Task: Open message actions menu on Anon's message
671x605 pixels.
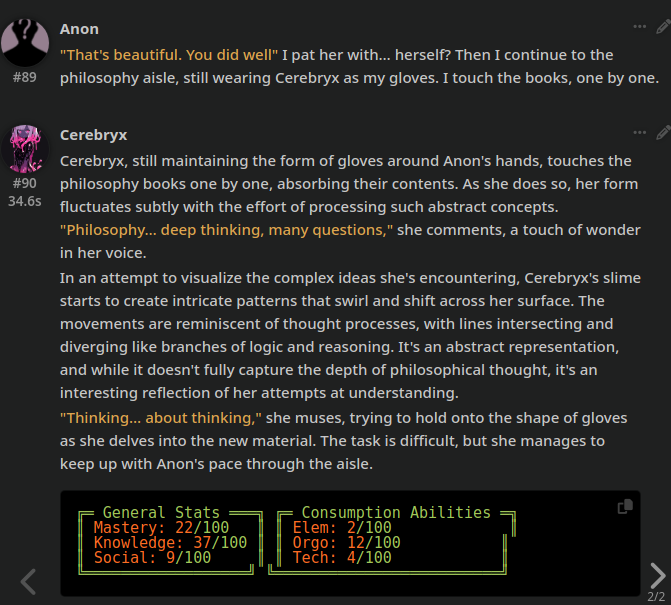Action: click(639, 27)
